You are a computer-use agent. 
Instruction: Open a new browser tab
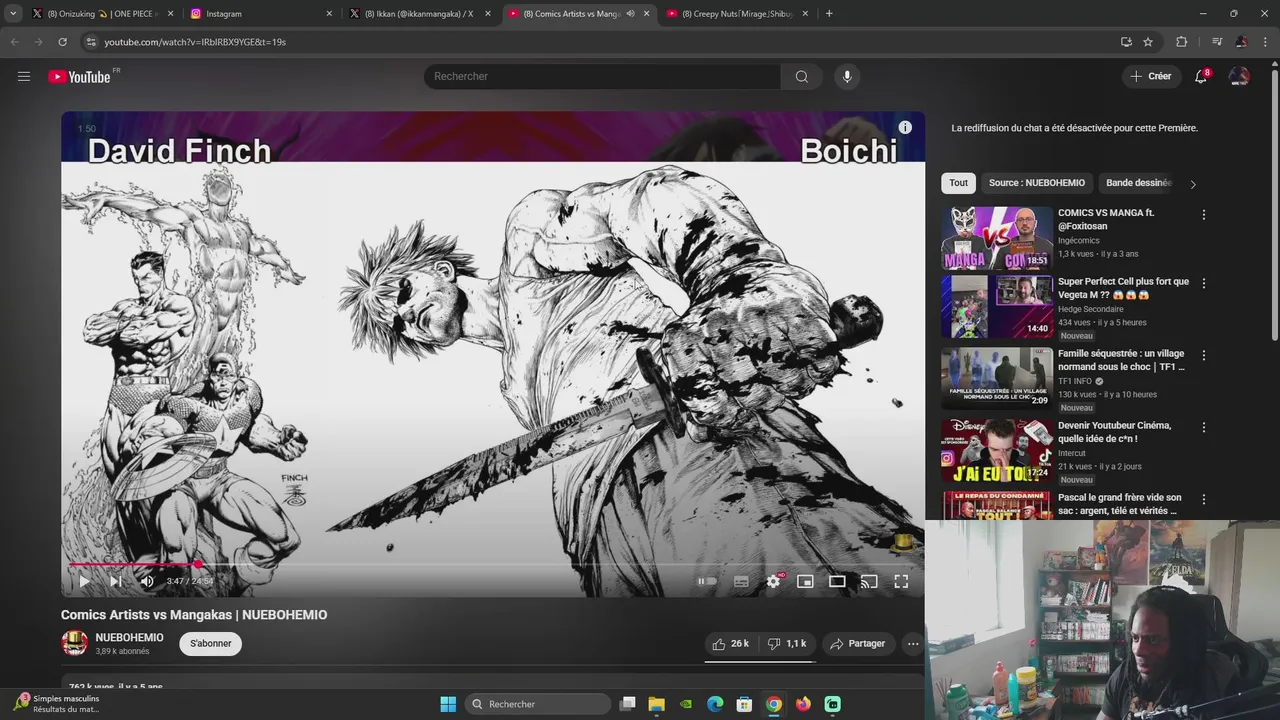click(x=829, y=14)
